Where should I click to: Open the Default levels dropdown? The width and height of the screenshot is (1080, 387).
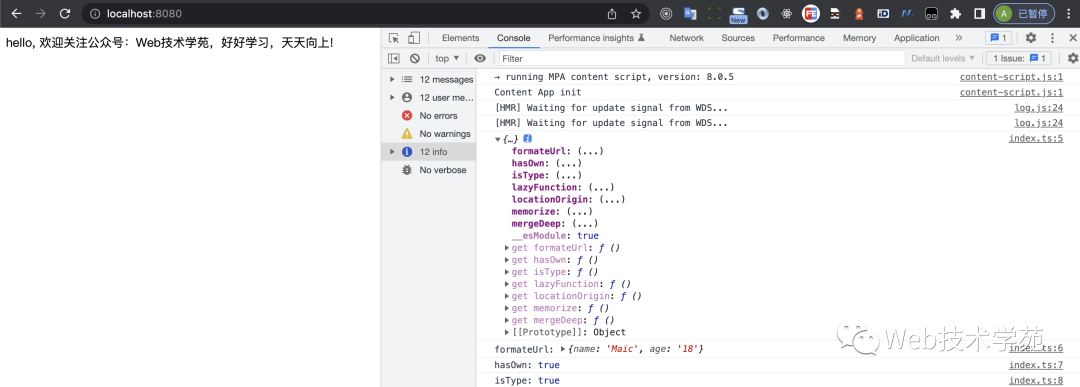[943, 59]
